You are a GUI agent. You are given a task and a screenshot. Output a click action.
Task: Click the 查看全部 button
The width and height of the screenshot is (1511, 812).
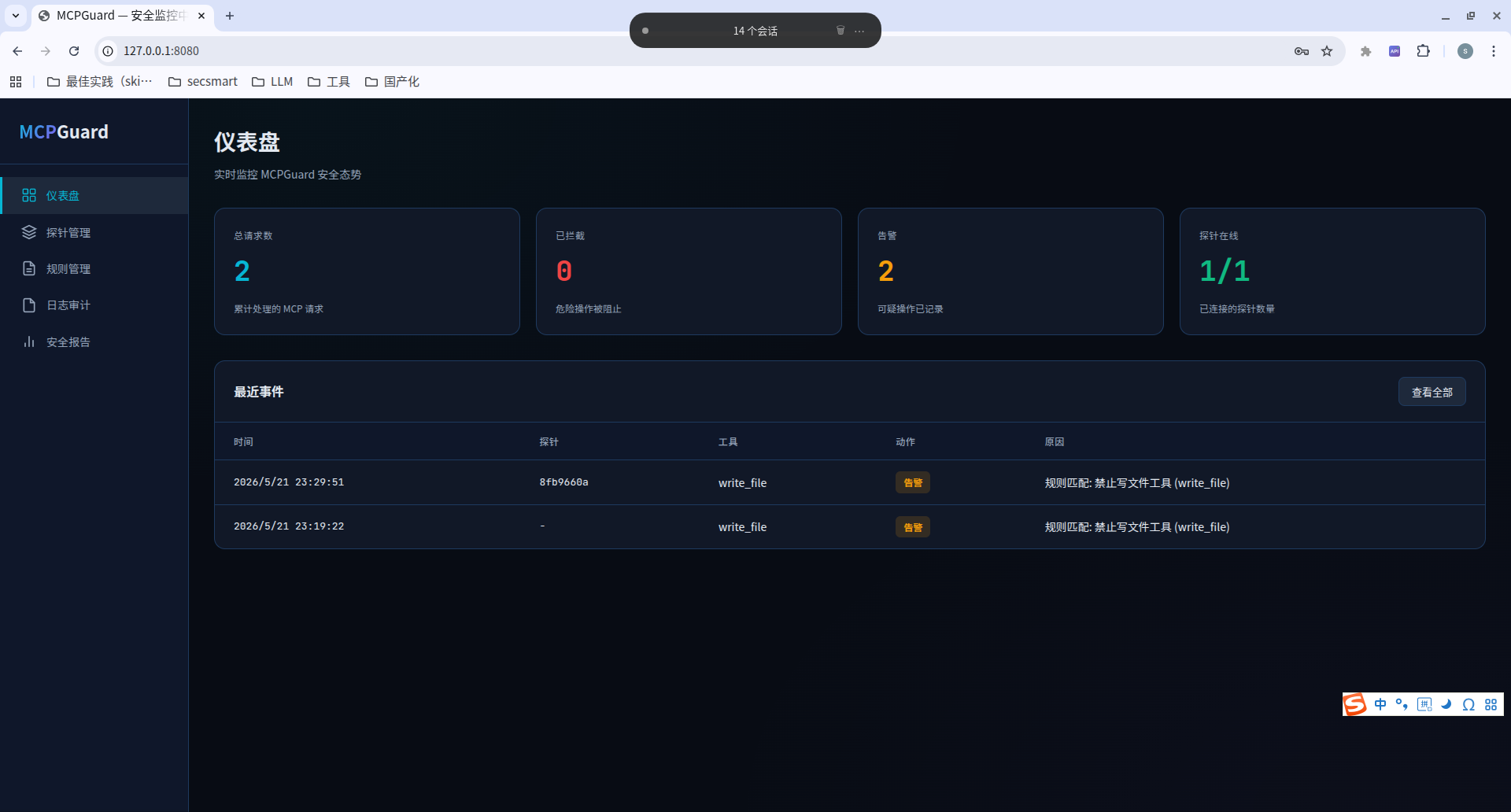pos(1432,392)
